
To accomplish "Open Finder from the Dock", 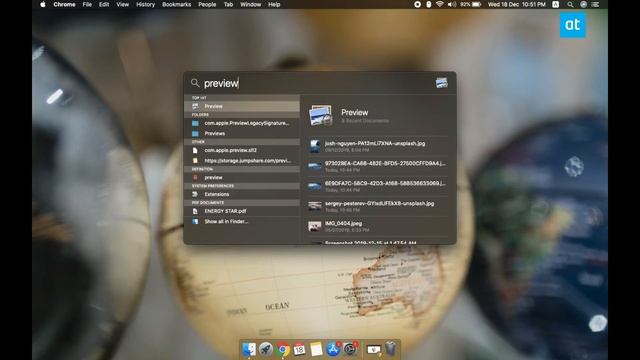I will pos(249,349).
